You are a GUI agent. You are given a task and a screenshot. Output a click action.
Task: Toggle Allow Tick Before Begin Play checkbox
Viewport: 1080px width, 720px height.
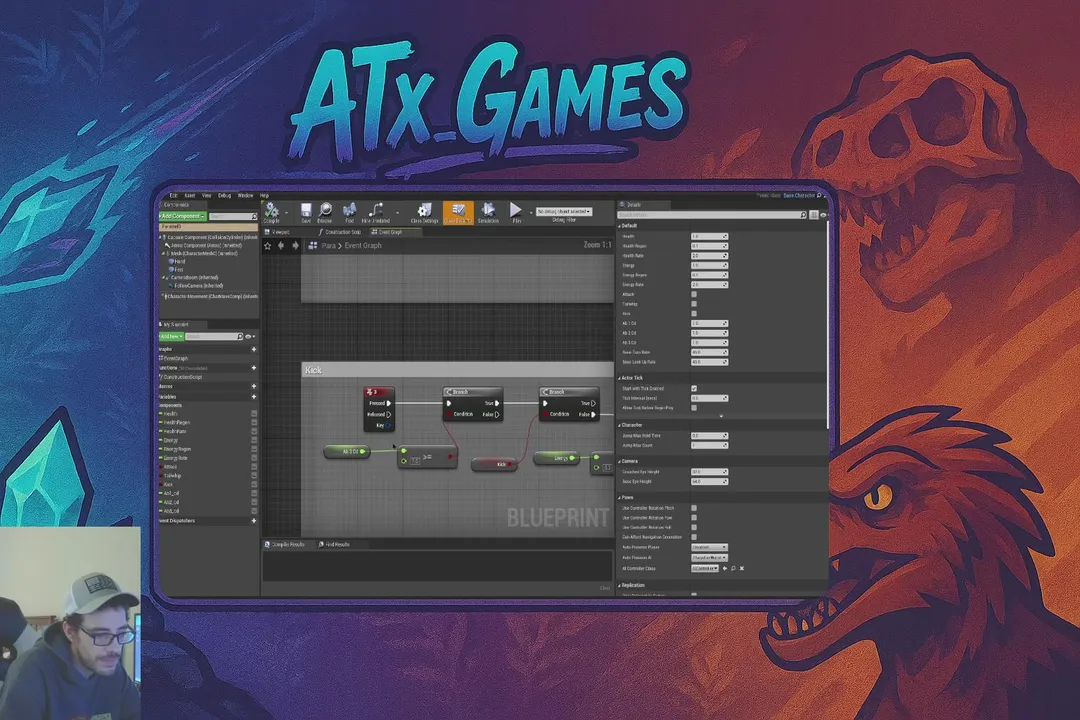(694, 408)
